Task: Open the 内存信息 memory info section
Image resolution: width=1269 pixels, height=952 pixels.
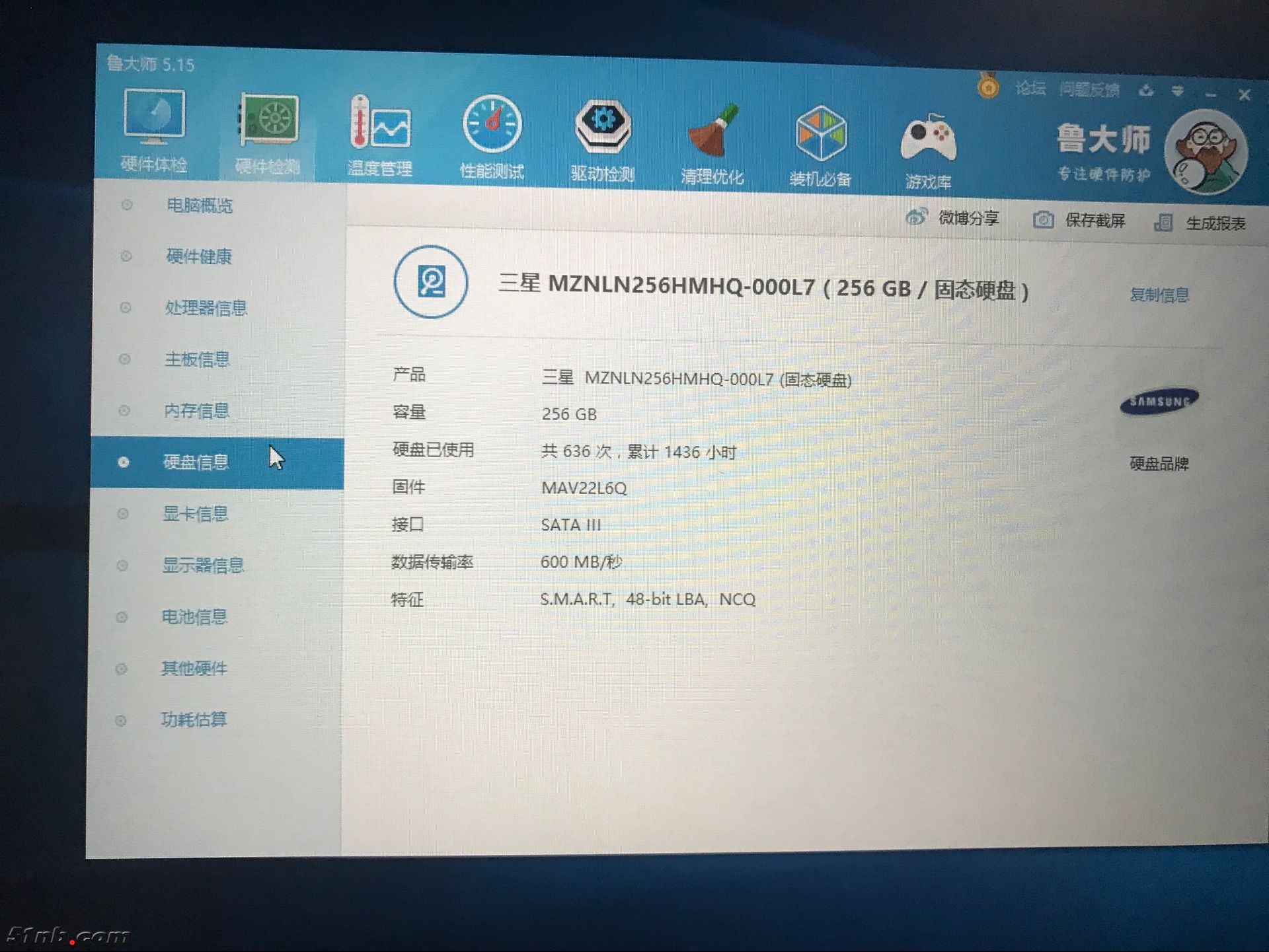Action: click(x=196, y=411)
